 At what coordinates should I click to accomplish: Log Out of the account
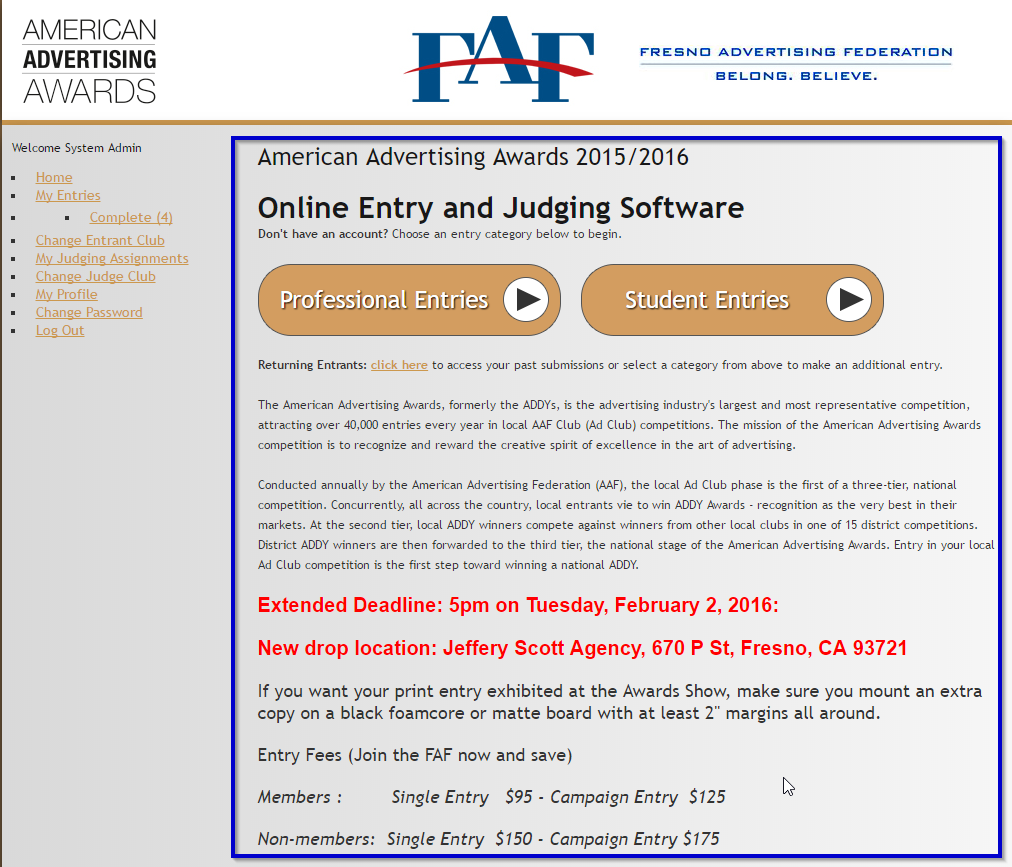pos(60,331)
